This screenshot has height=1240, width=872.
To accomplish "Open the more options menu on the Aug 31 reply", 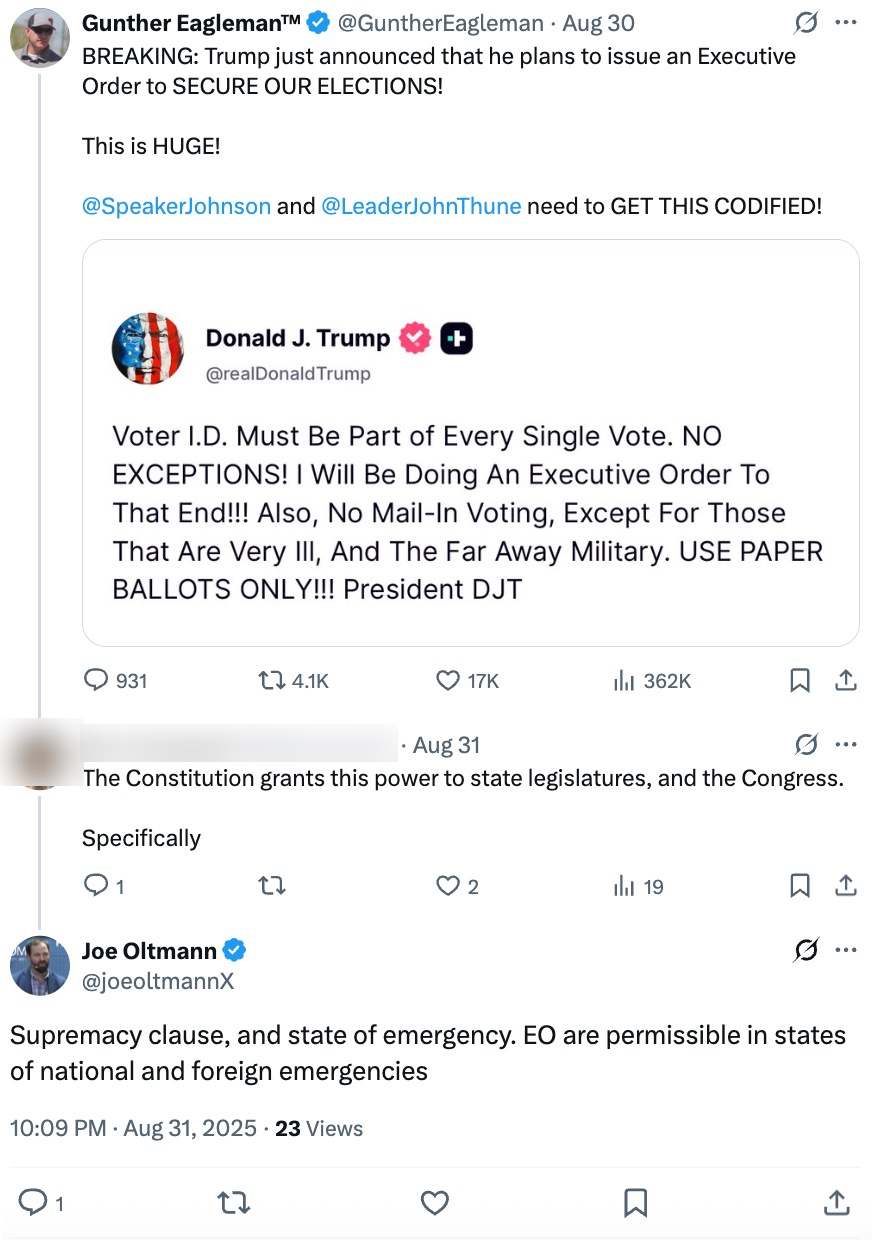I will (846, 744).
